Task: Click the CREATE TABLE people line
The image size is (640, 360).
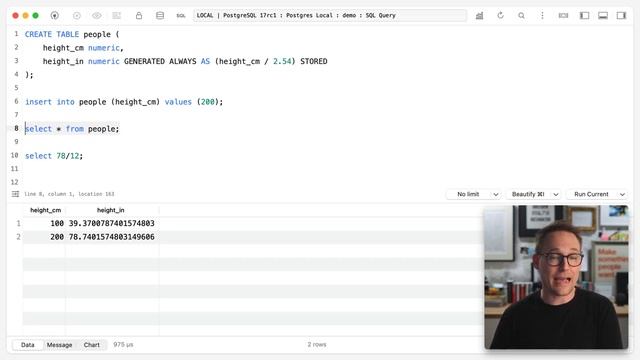Action: [72, 34]
